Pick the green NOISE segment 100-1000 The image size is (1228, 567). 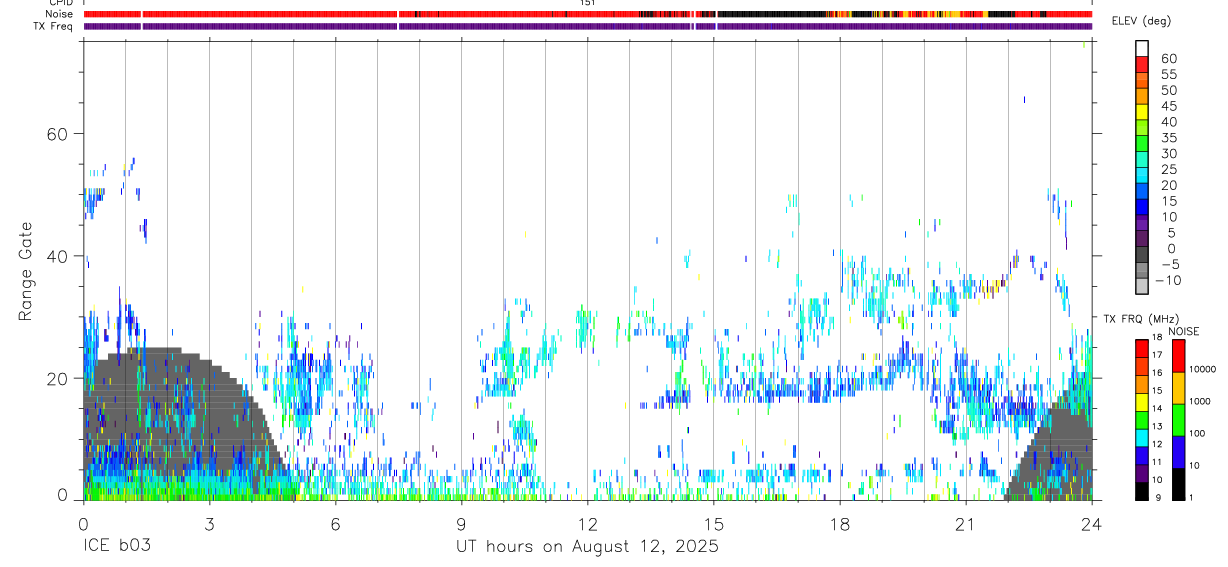tap(1178, 420)
